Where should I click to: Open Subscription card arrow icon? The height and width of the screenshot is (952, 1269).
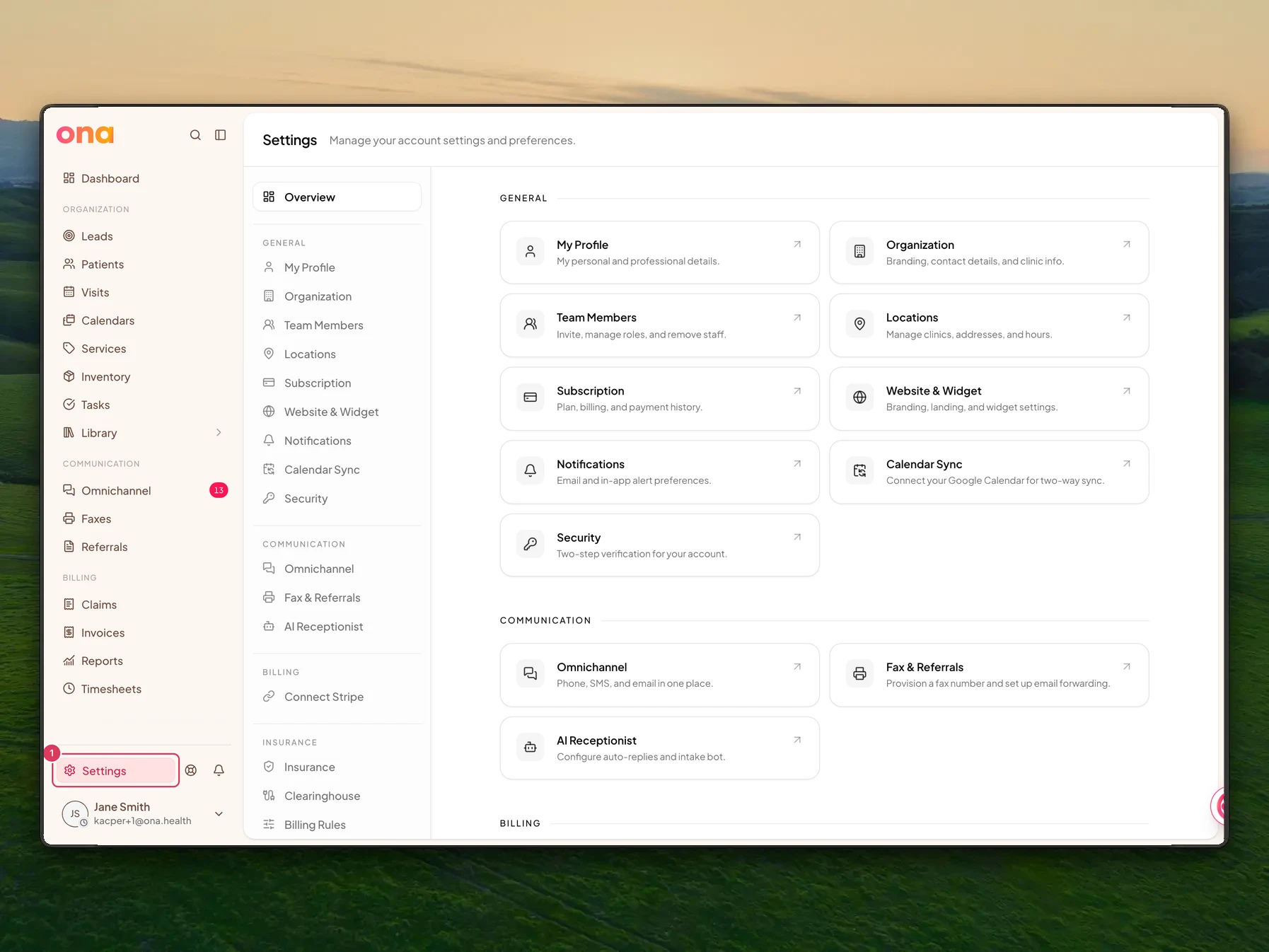pos(797,391)
